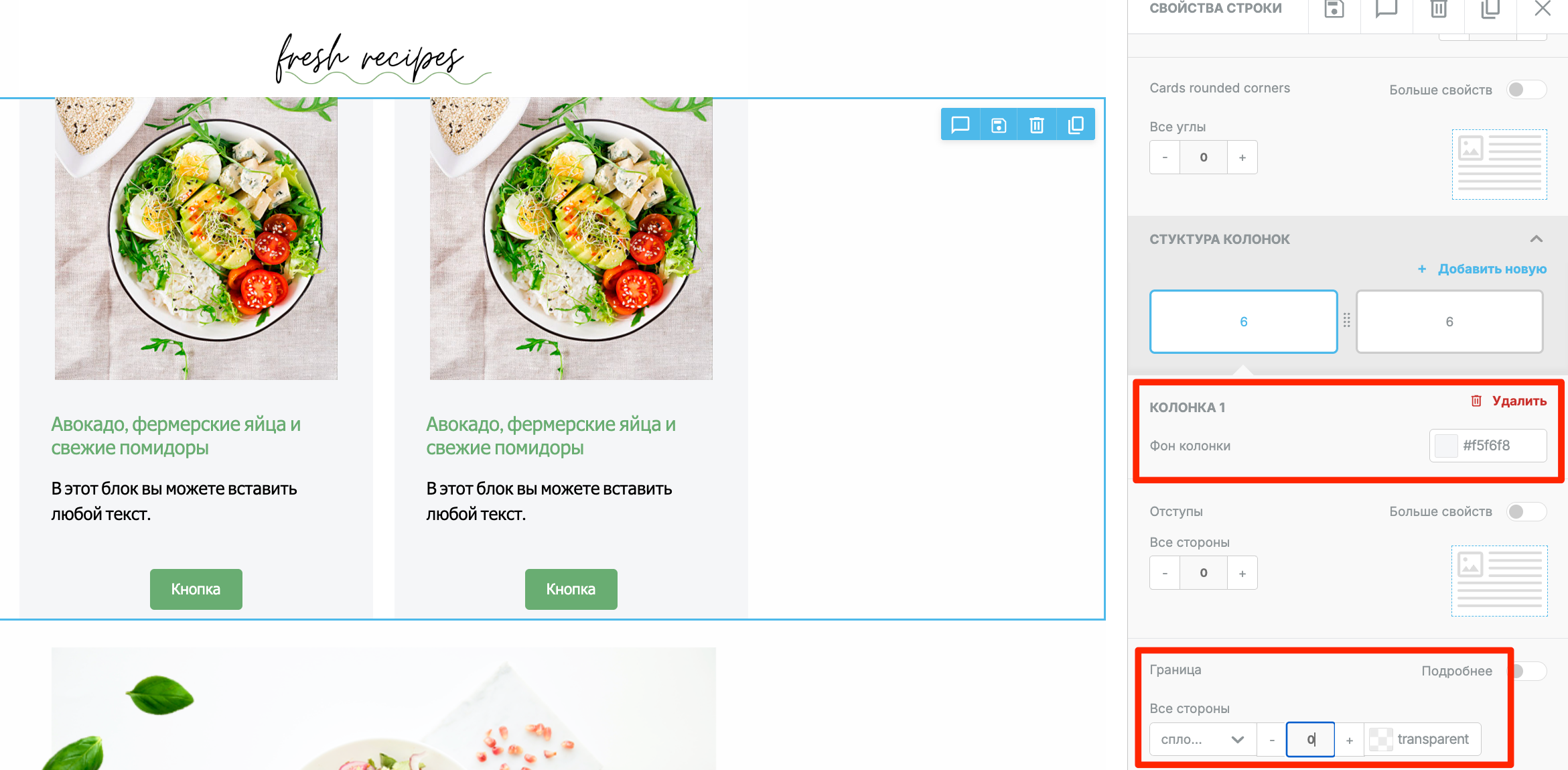Open comments from properties panel header
This screenshot has height=770, width=1568.
pyautogui.click(x=1386, y=9)
